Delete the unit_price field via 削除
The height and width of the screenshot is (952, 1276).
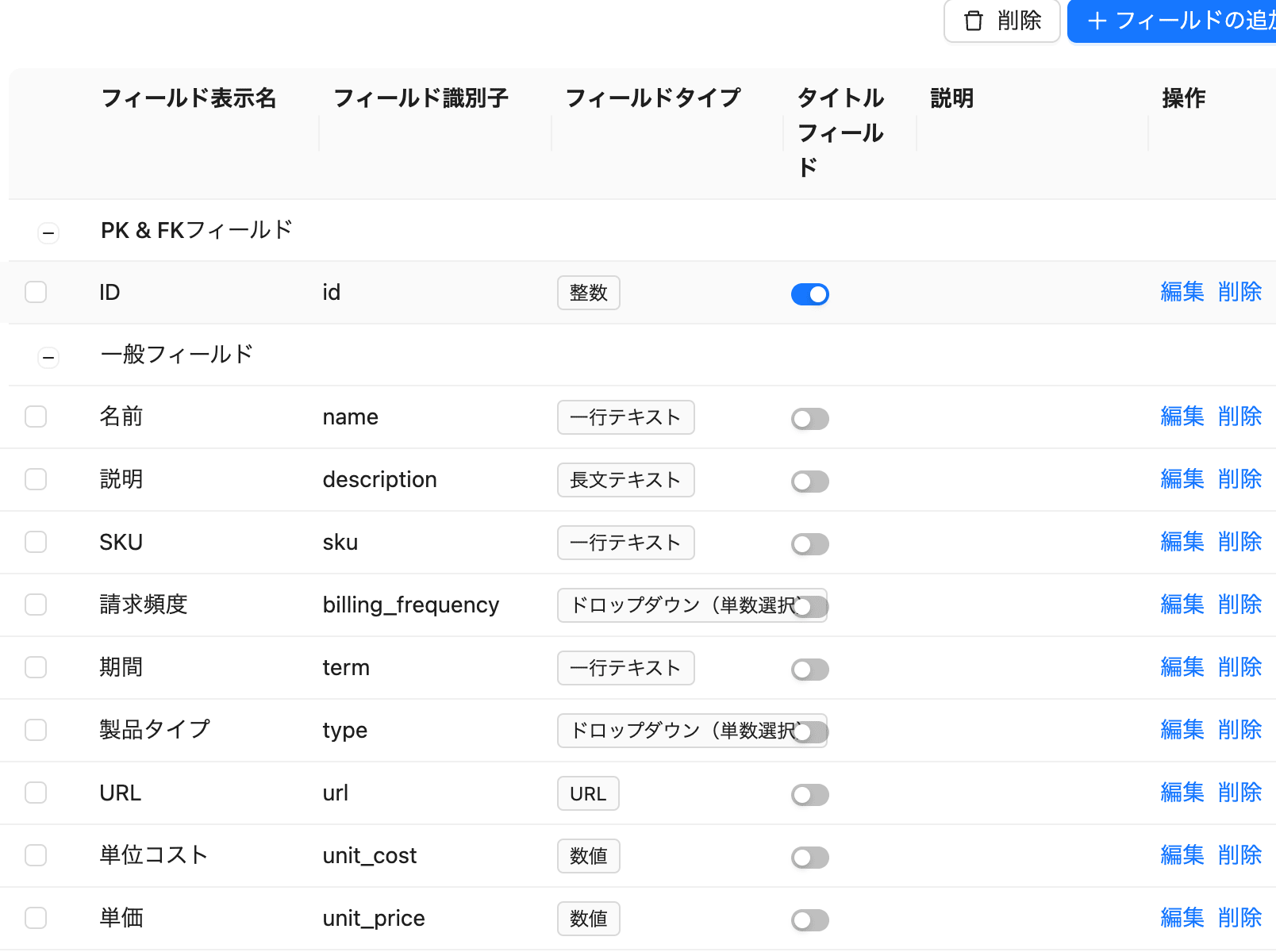pos(1240,918)
